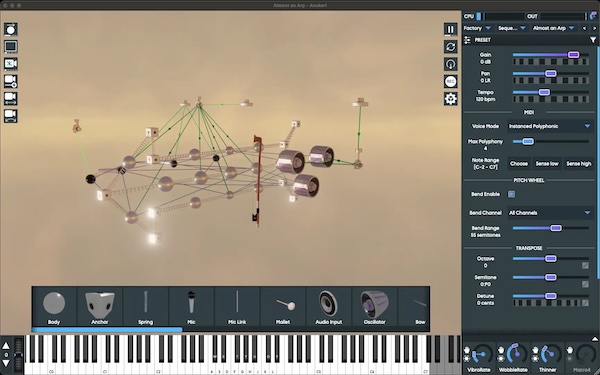The height and width of the screenshot is (375, 600).
Task: Click the Anukari logo icon next to OUT meter
Action: [x=594, y=16]
